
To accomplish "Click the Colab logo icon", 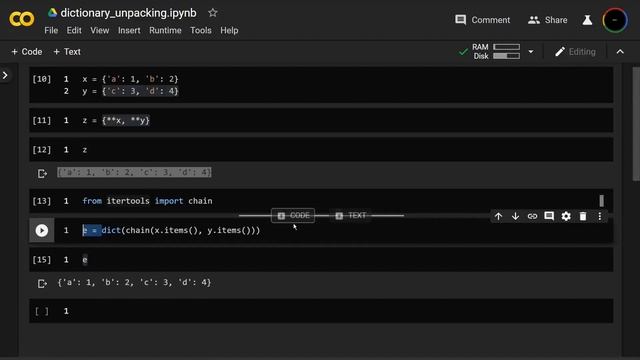I will [22, 19].
